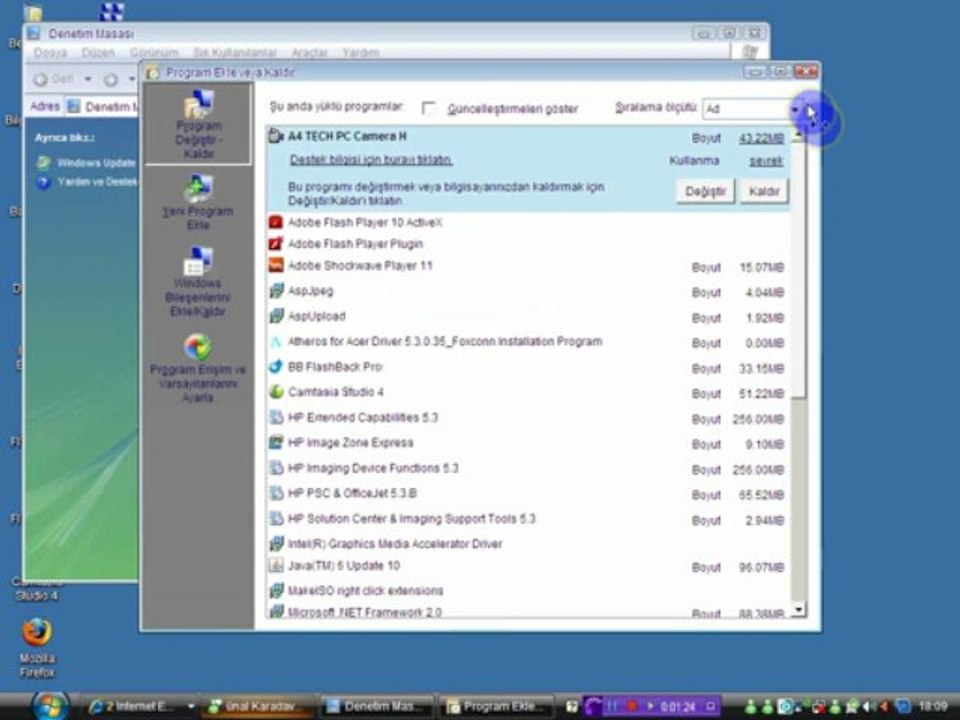
Task: Open Araçlar menu in Denetim Masası
Action: 310,53
